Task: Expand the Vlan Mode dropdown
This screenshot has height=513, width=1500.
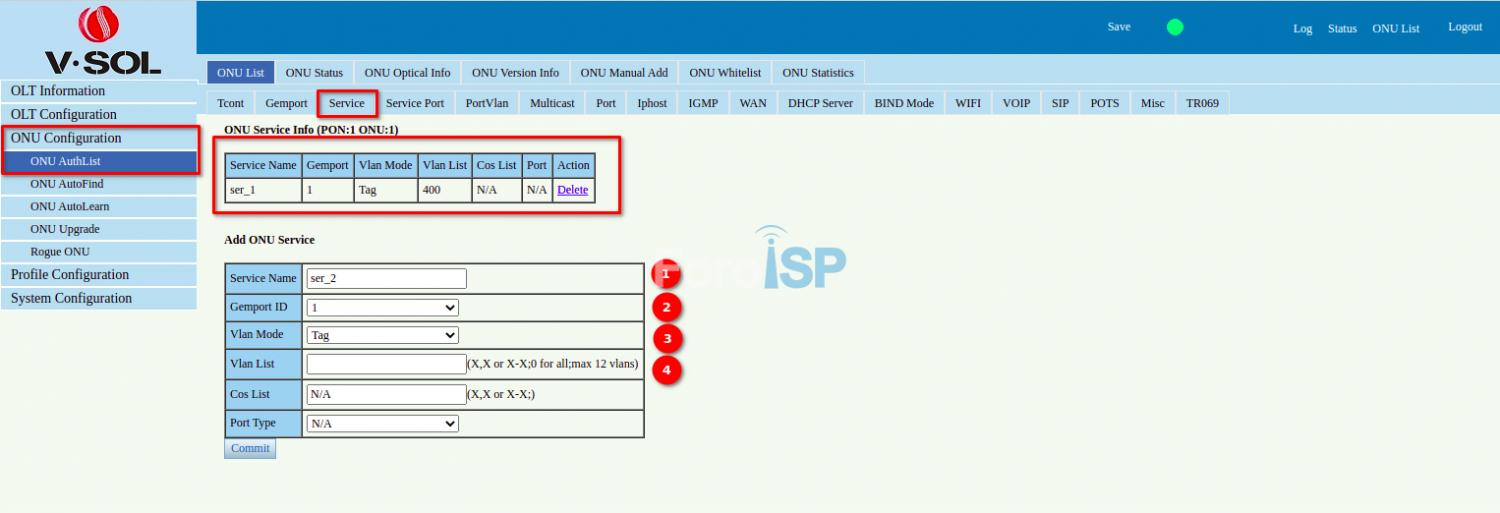Action: coord(382,336)
